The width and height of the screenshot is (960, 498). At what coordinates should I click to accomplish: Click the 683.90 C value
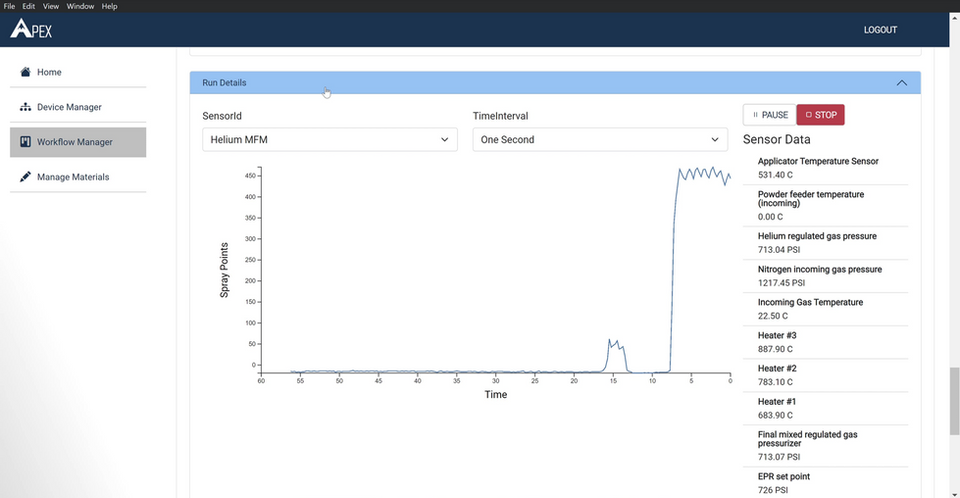coord(775,415)
